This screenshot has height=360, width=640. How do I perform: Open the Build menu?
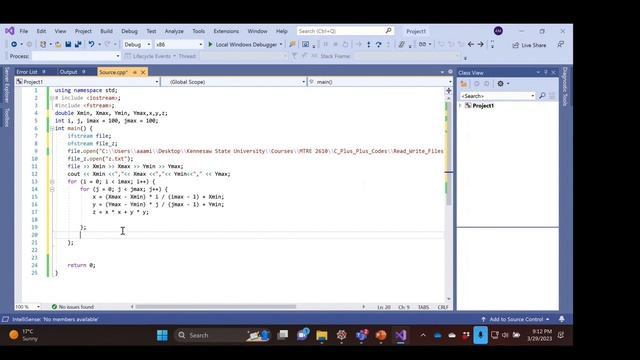point(107,31)
